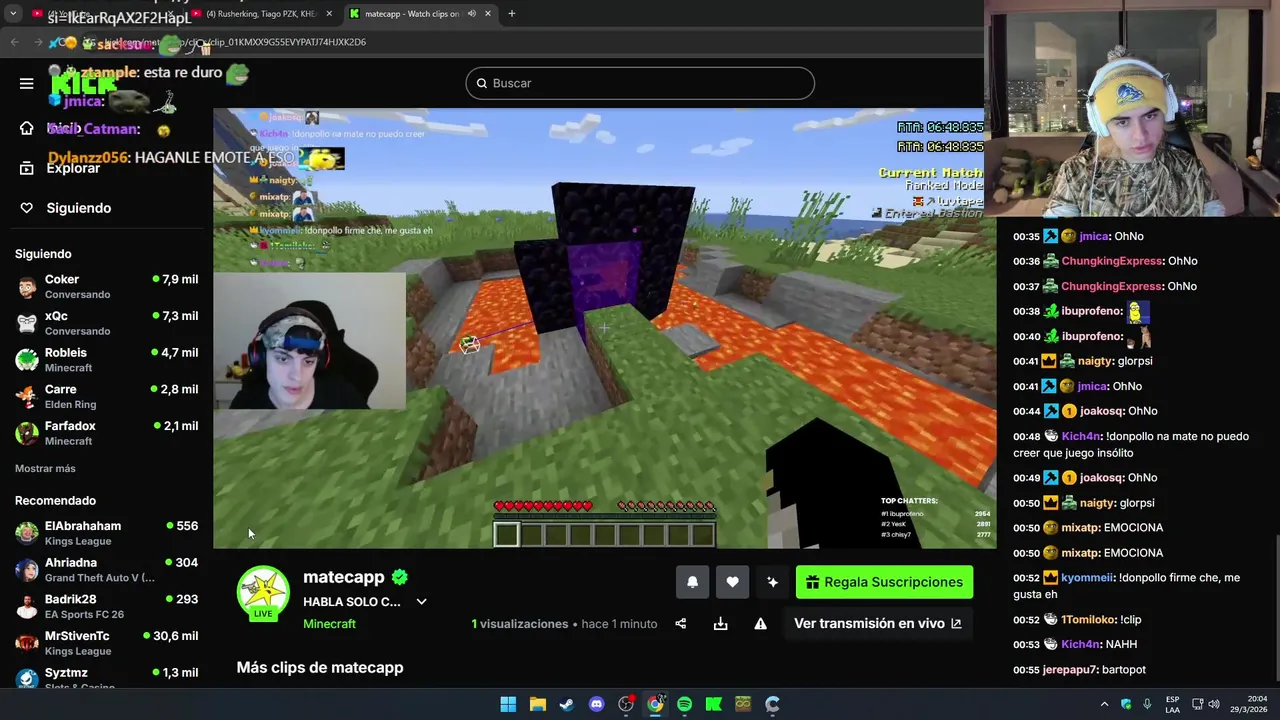Open Badrik28 recommended channel
This screenshot has width=1280, height=720.
106,606
